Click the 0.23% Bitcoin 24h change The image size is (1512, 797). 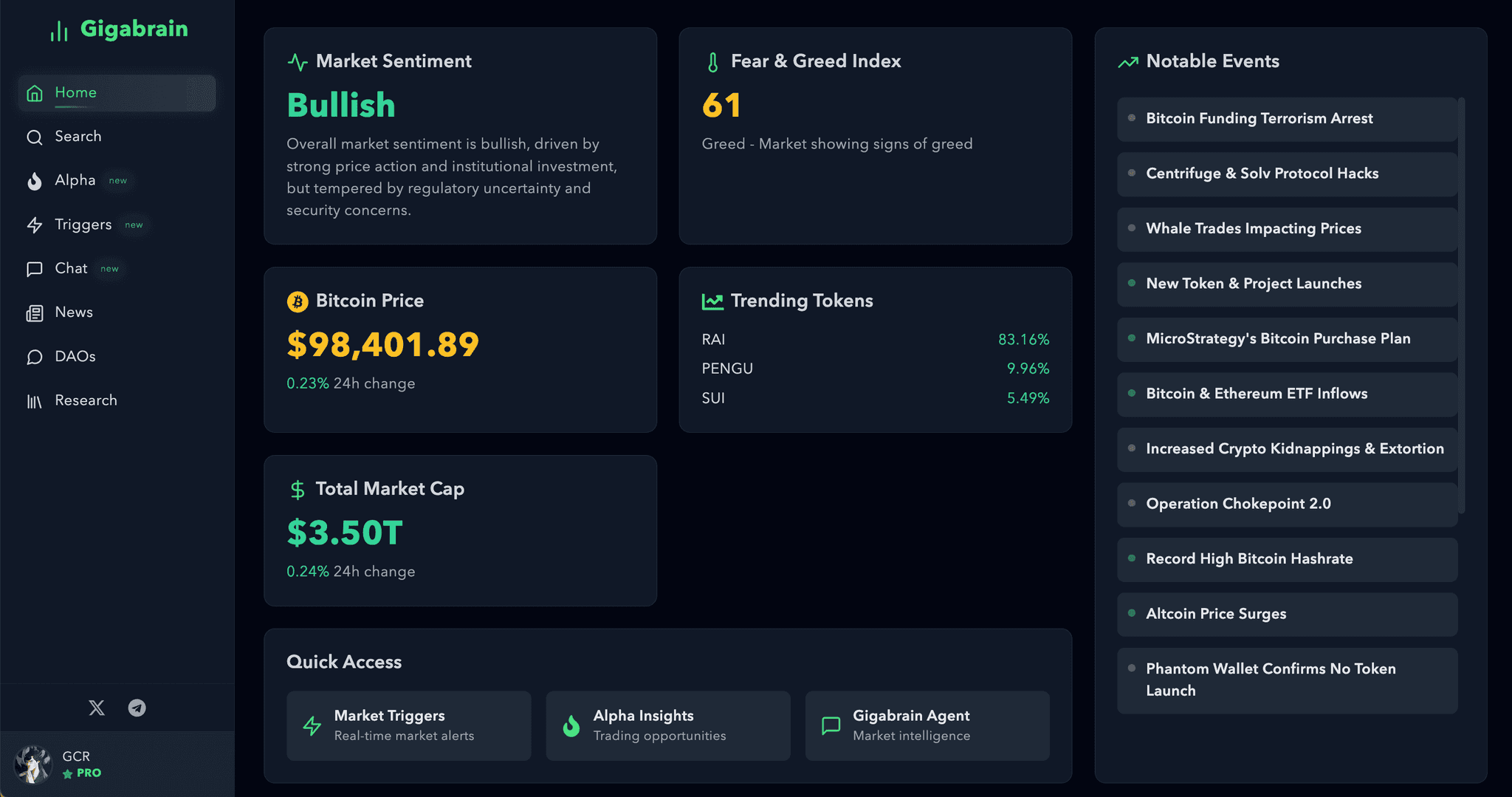pos(308,384)
